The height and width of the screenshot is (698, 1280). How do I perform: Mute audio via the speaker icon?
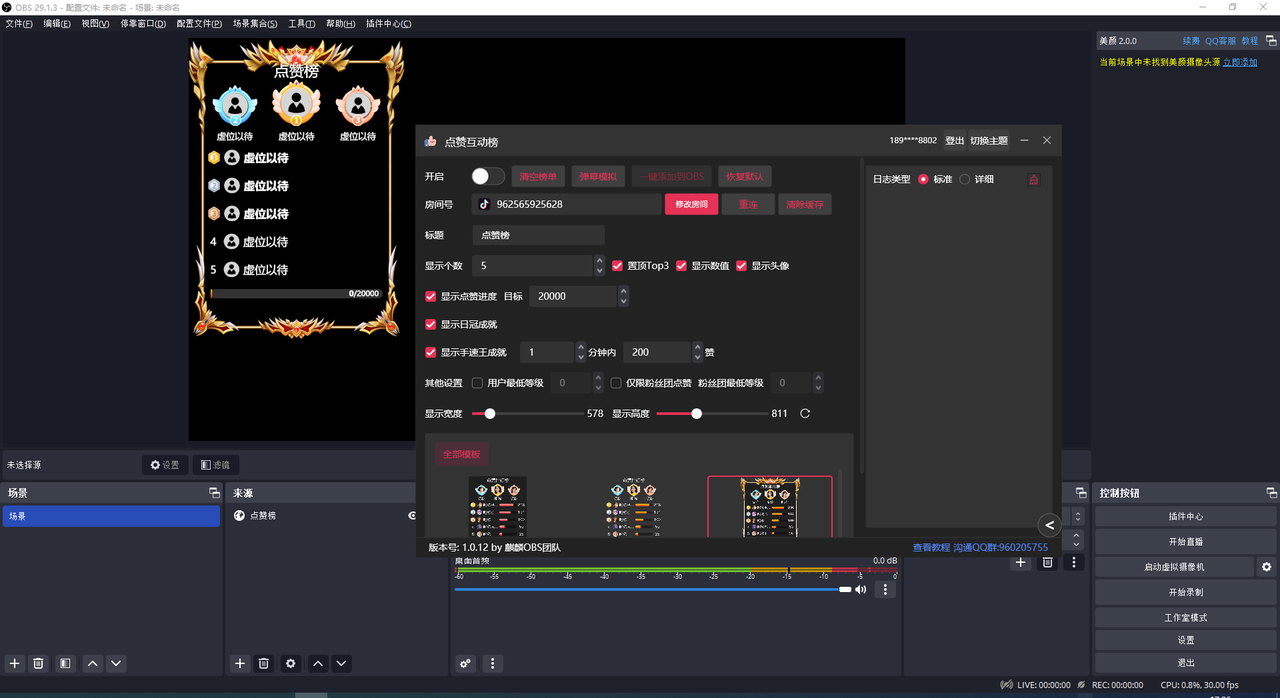pyautogui.click(x=860, y=590)
